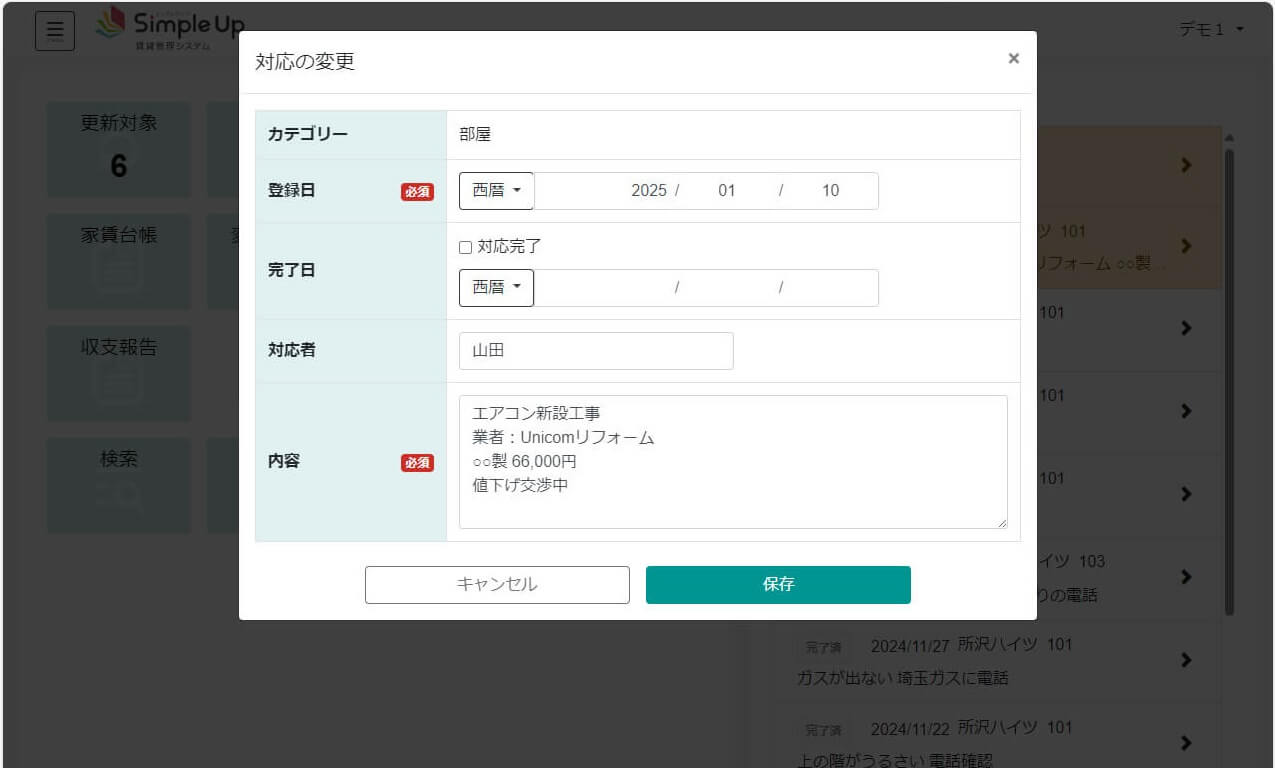Open the デモ1 user dropdown
Image resolution: width=1275 pixels, height=768 pixels.
tap(1212, 30)
